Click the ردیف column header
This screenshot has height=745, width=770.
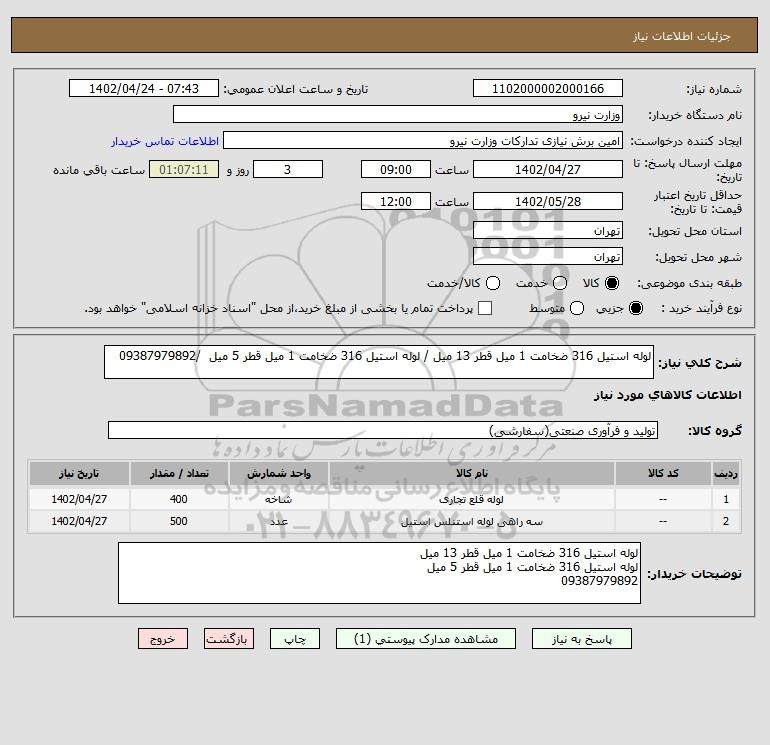[726, 473]
